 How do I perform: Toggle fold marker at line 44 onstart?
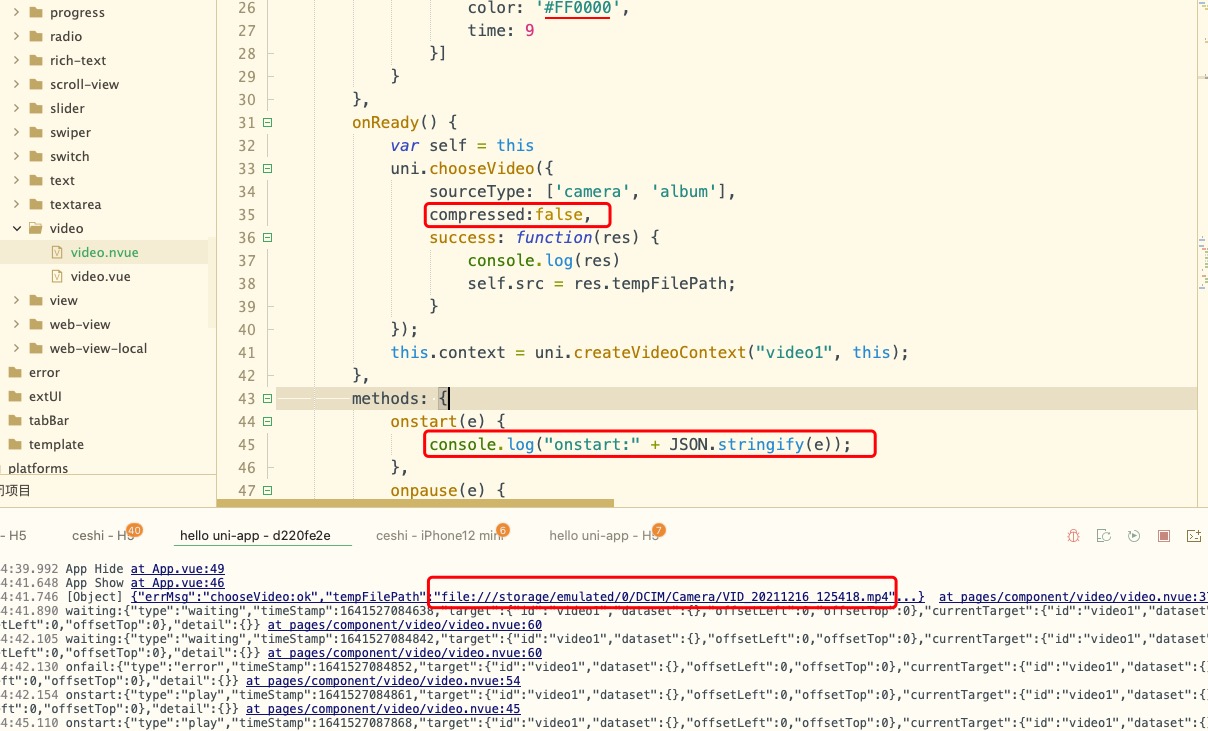click(267, 422)
